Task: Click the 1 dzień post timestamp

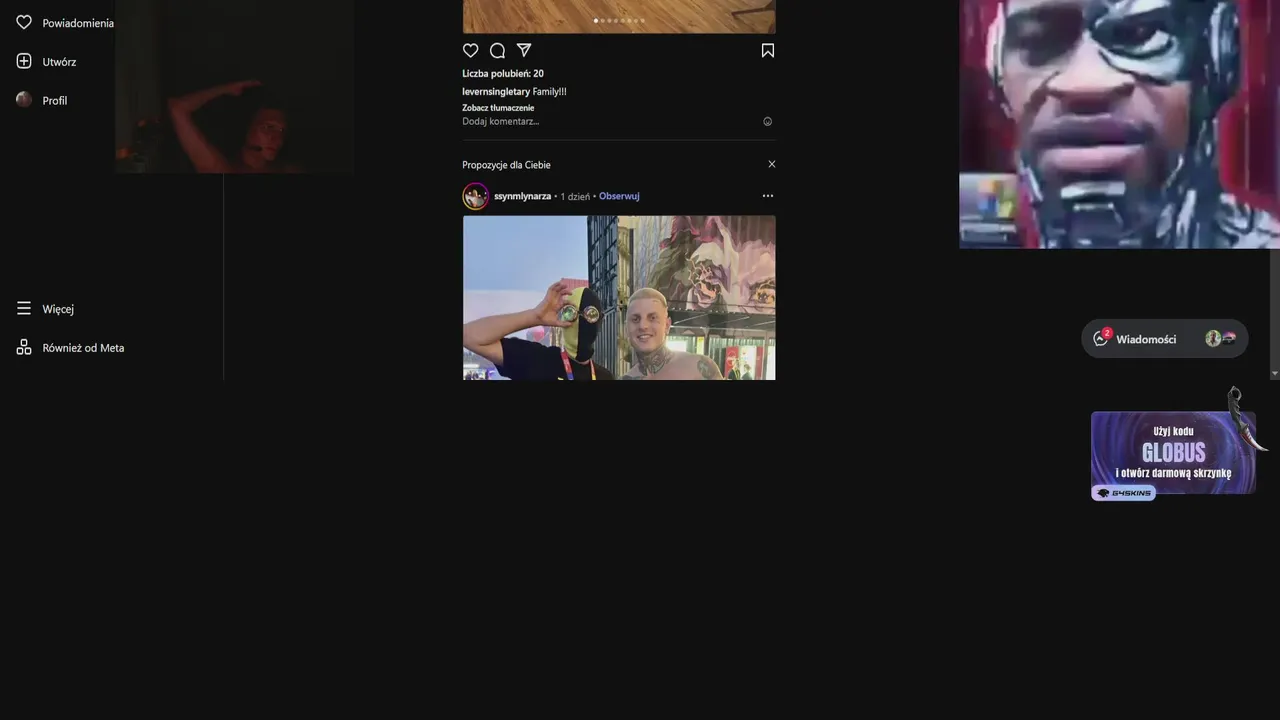Action: pyautogui.click(x=575, y=196)
